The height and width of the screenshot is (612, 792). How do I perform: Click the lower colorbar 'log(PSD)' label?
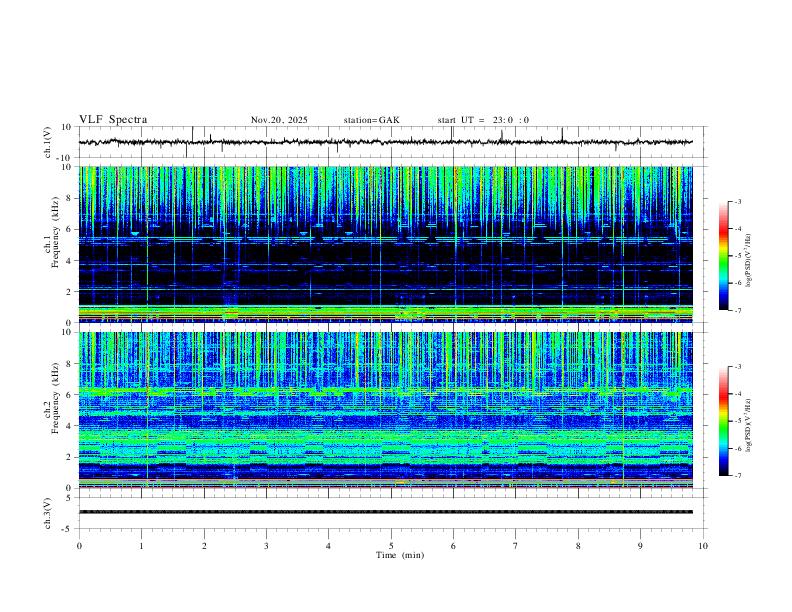[x=749, y=425]
